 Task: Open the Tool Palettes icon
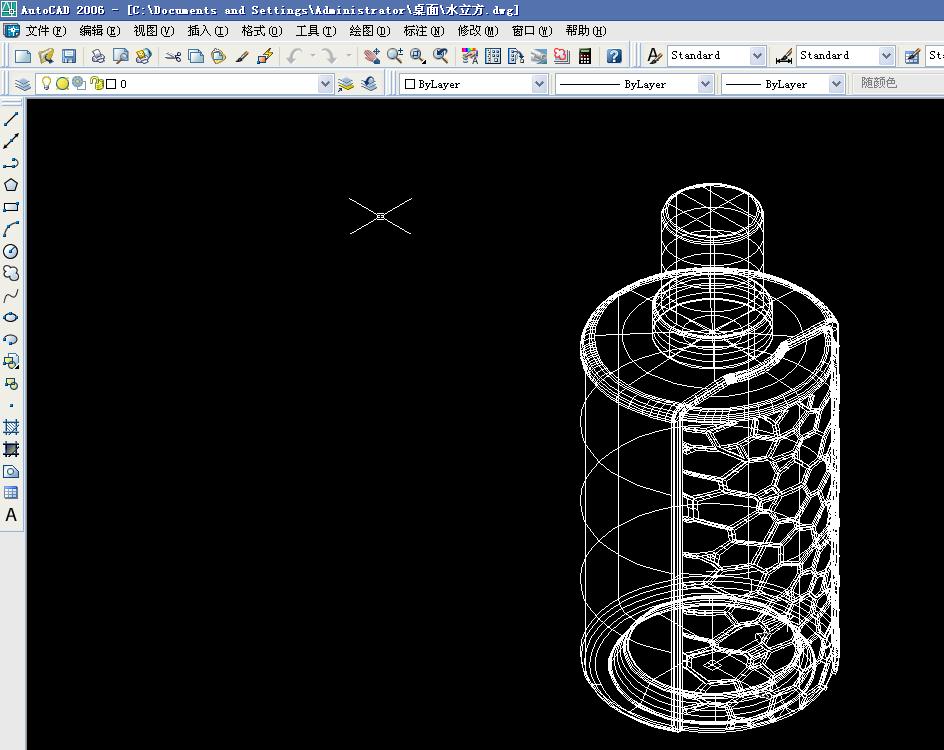coord(515,56)
